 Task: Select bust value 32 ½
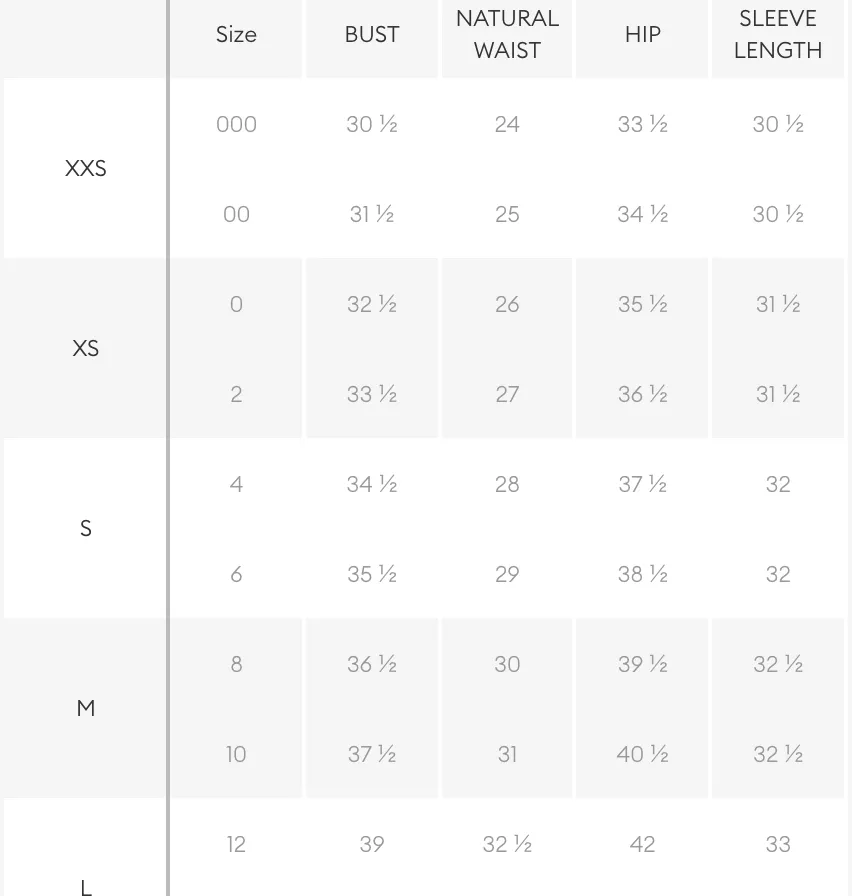[372, 304]
